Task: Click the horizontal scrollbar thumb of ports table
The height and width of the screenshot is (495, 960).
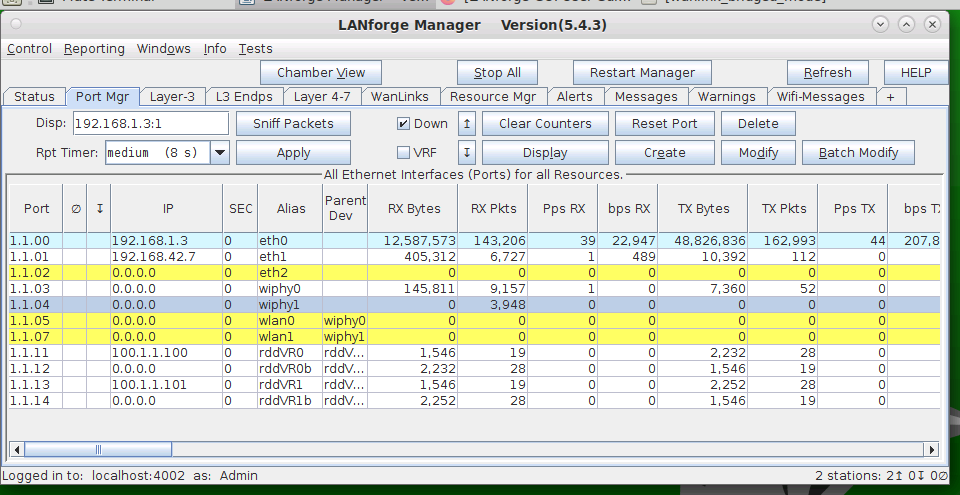Action: [98, 450]
